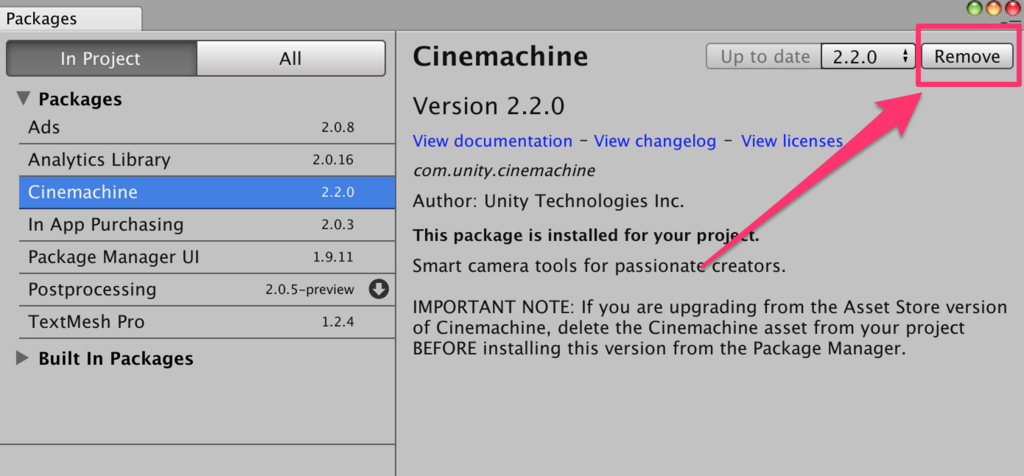Select the Postprocessing package

[207, 289]
